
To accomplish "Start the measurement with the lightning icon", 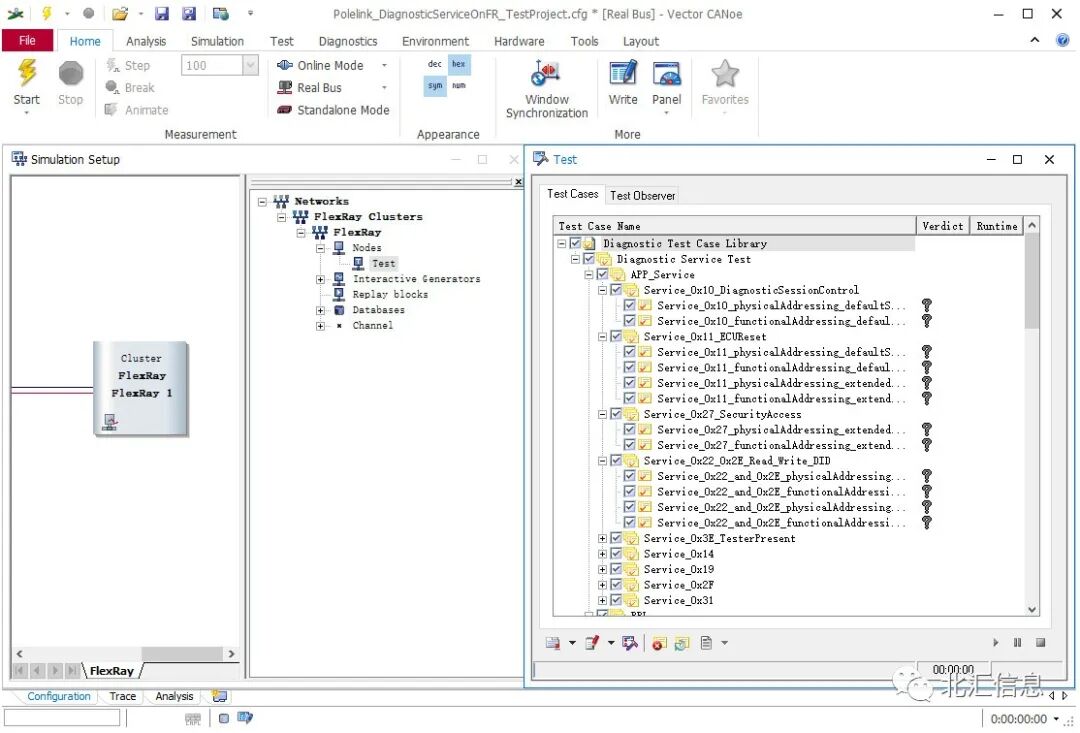I will point(26,74).
